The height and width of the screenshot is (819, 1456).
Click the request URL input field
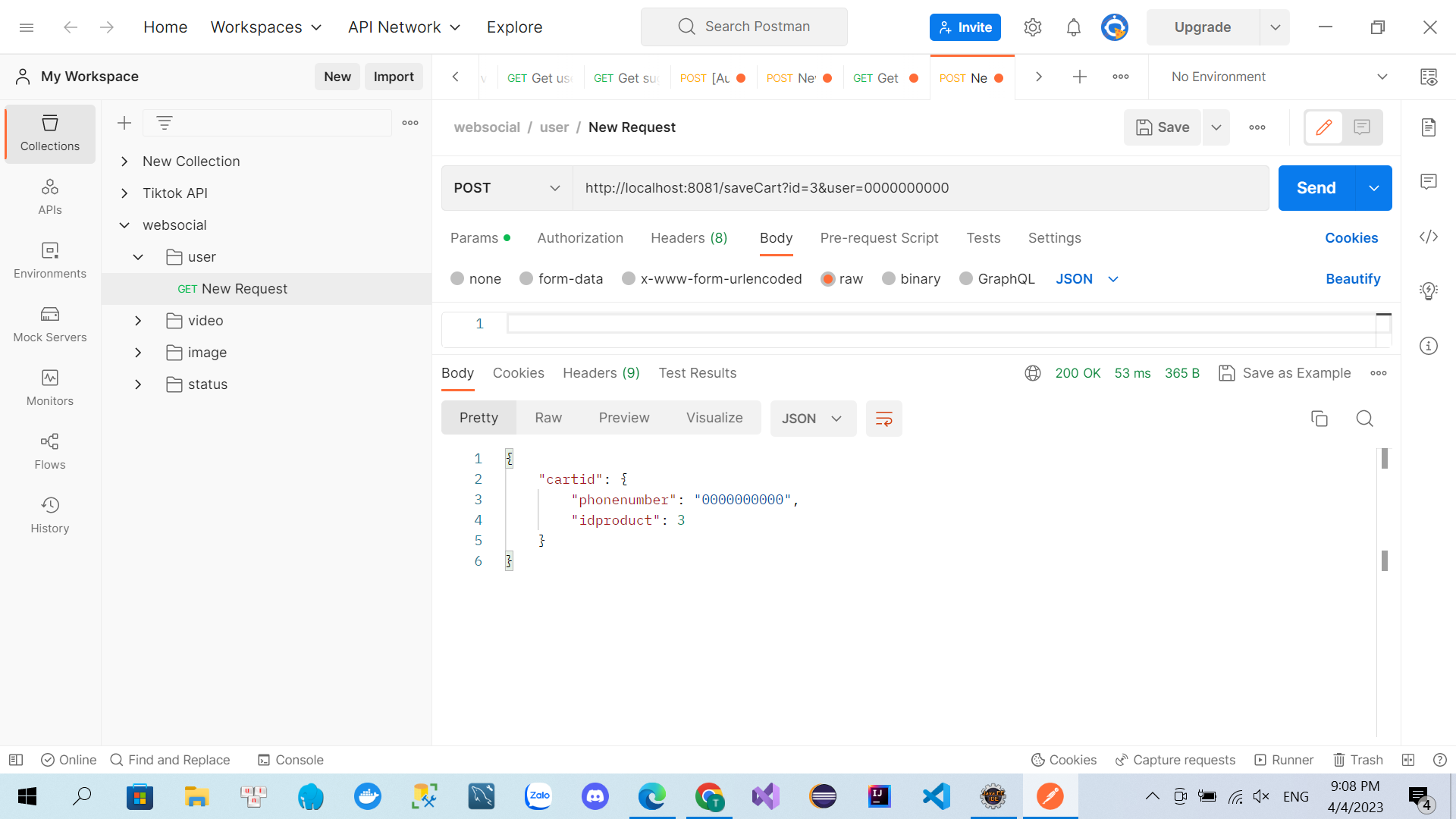point(918,188)
